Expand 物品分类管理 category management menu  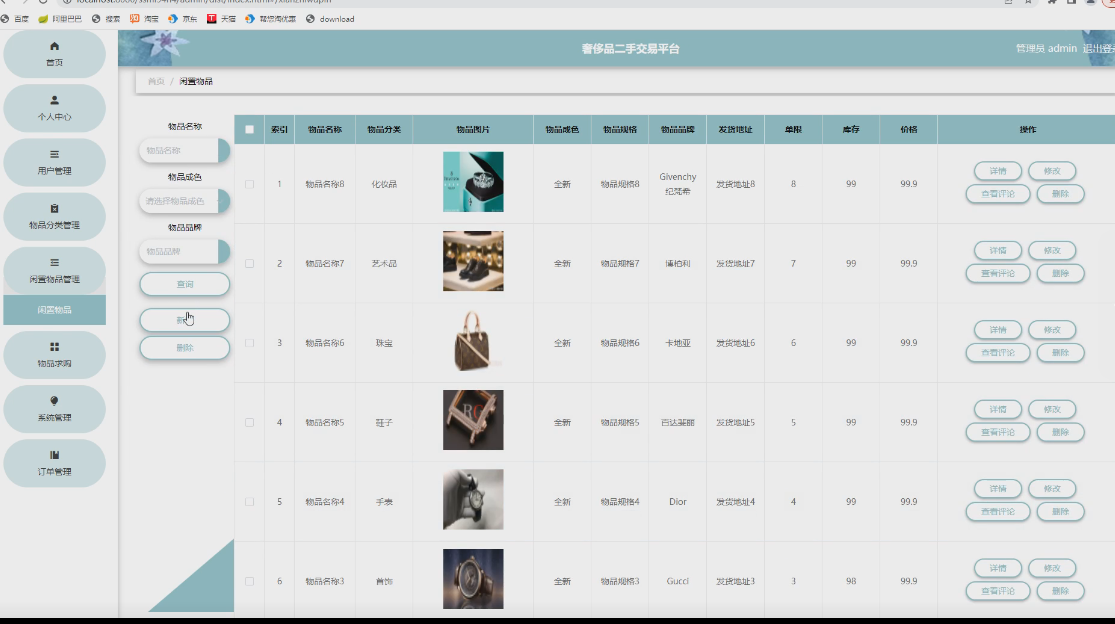tap(55, 217)
